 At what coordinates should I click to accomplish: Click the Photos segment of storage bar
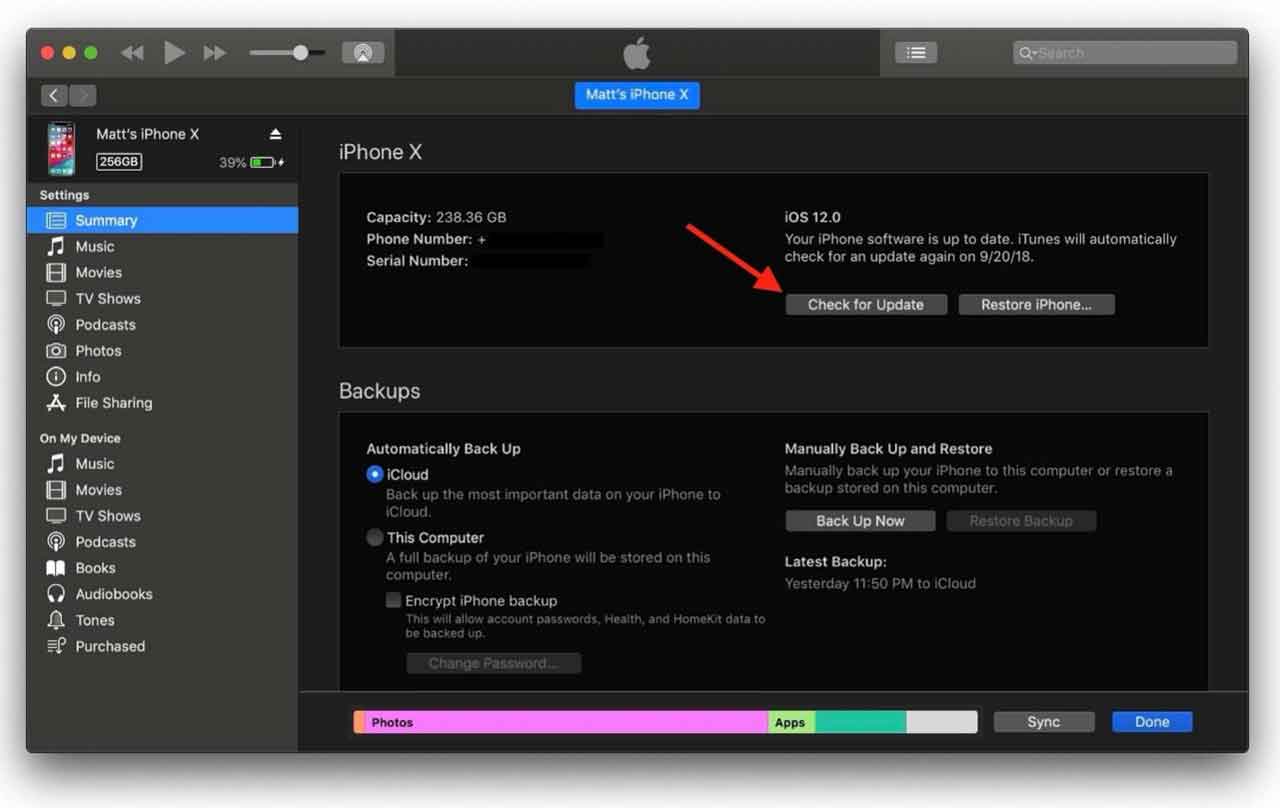[566, 722]
